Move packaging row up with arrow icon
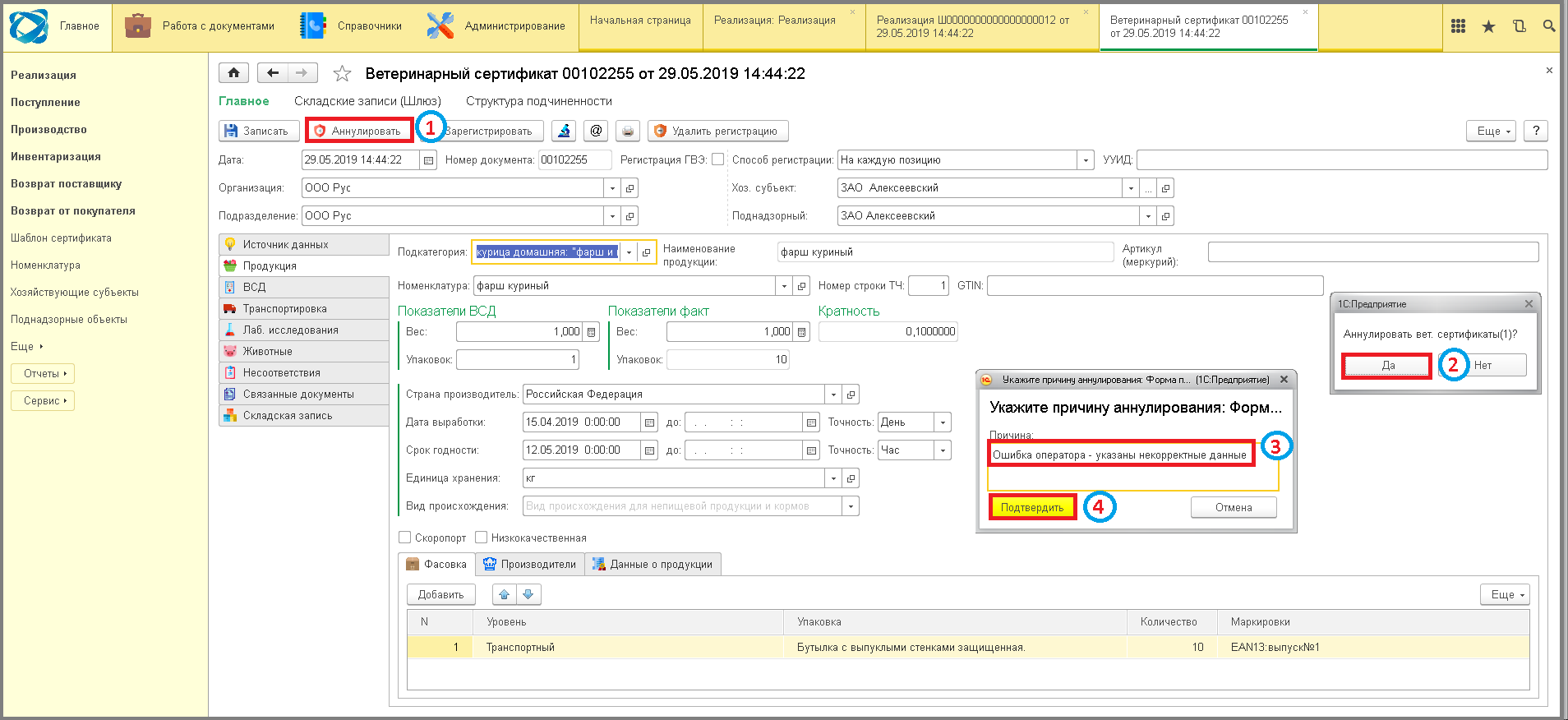The image size is (1568, 720). click(504, 594)
